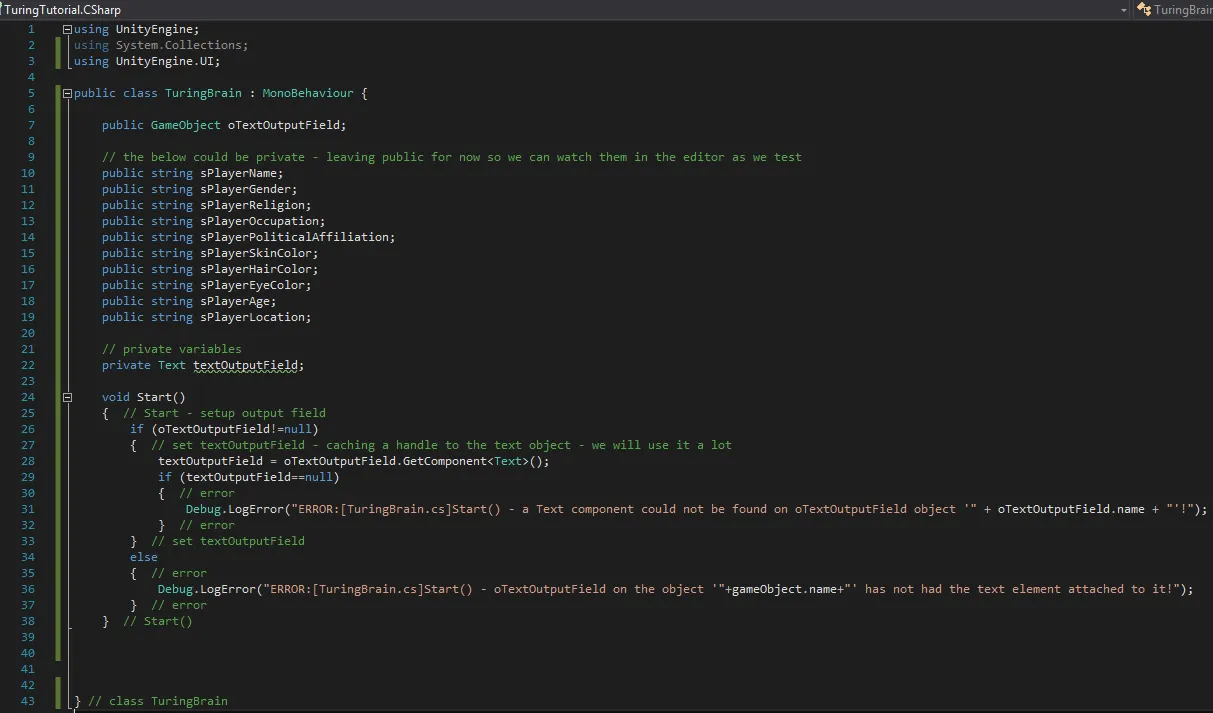Click the sPlayerPoliticalAffiliation variable
Viewport: 1213px width, 713px height.
pos(294,237)
